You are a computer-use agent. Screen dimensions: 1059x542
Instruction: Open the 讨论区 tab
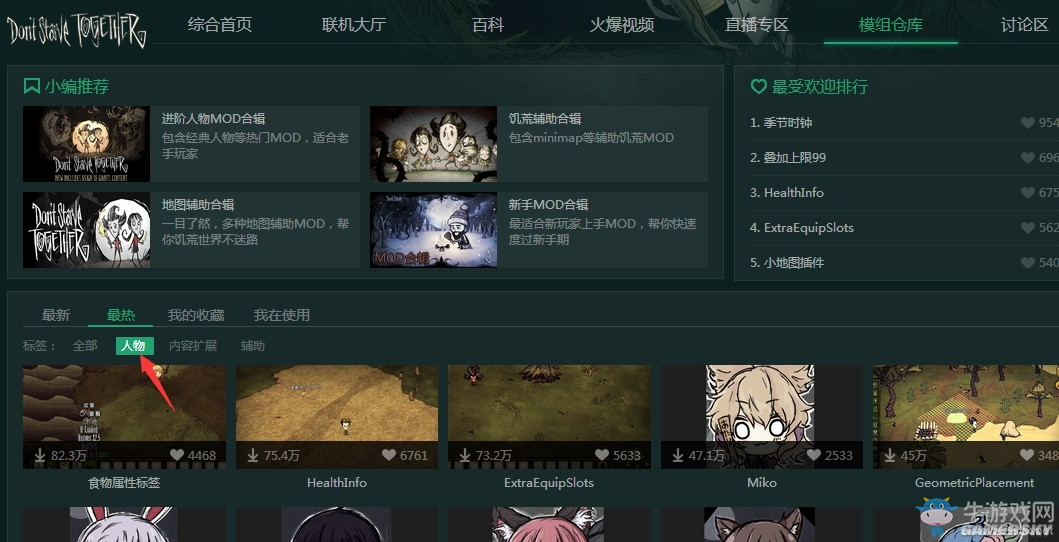tap(1025, 25)
